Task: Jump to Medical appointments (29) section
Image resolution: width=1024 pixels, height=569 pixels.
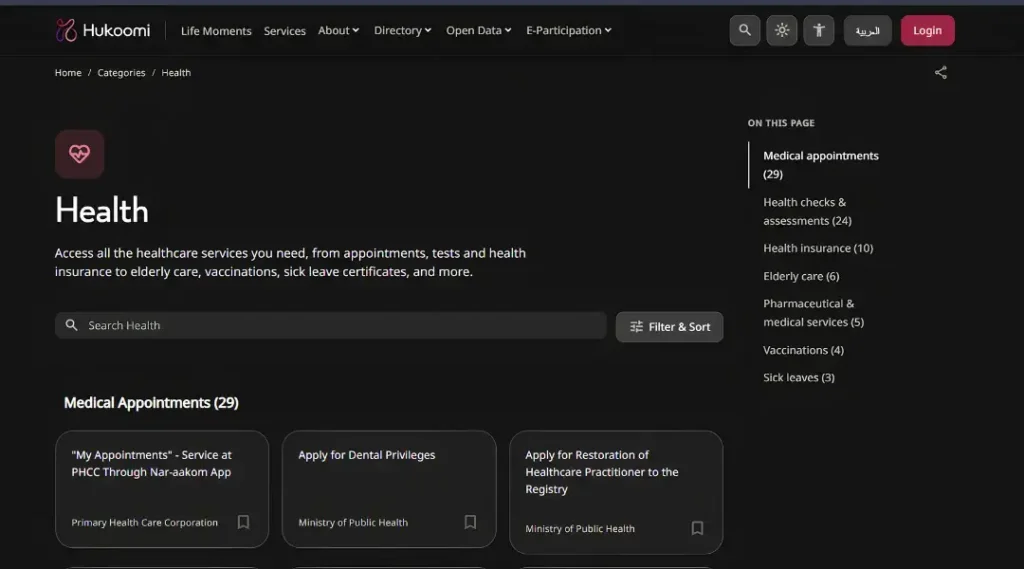Action: [x=821, y=165]
